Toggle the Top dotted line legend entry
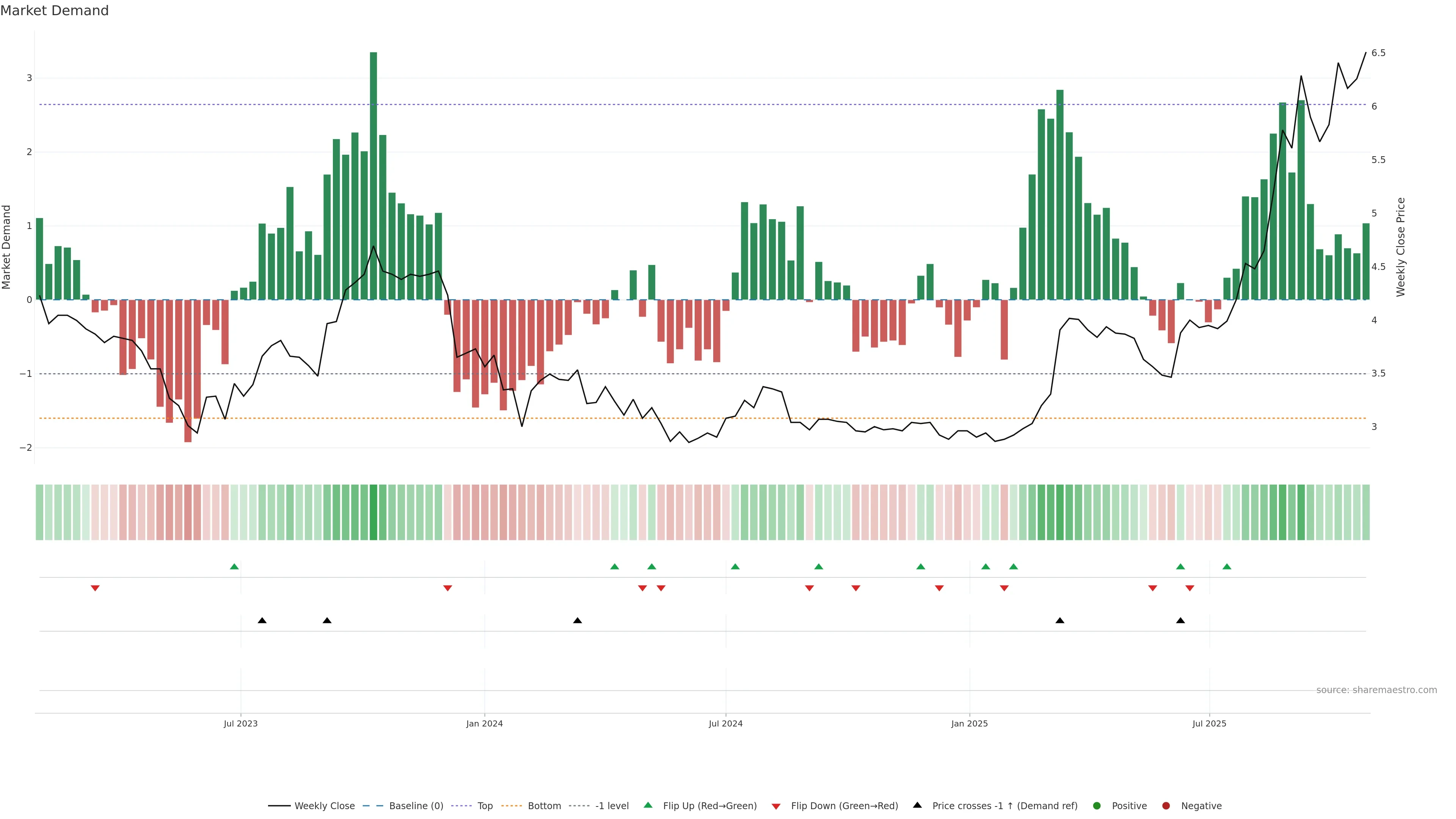 485,805
